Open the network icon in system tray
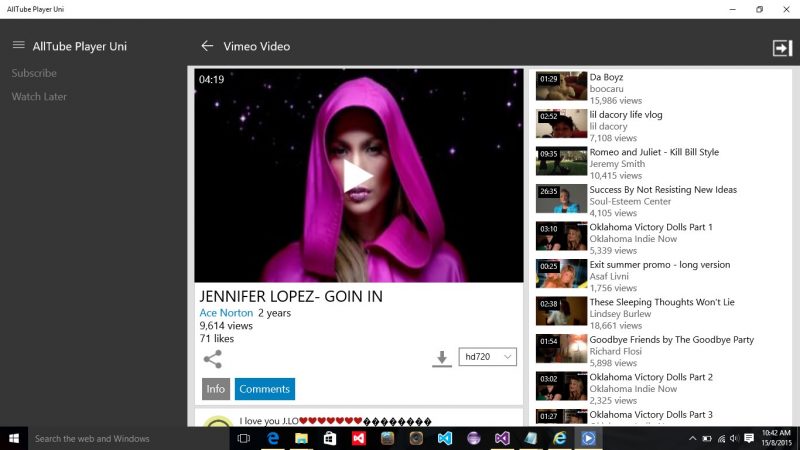The height and width of the screenshot is (450, 800). (721, 438)
